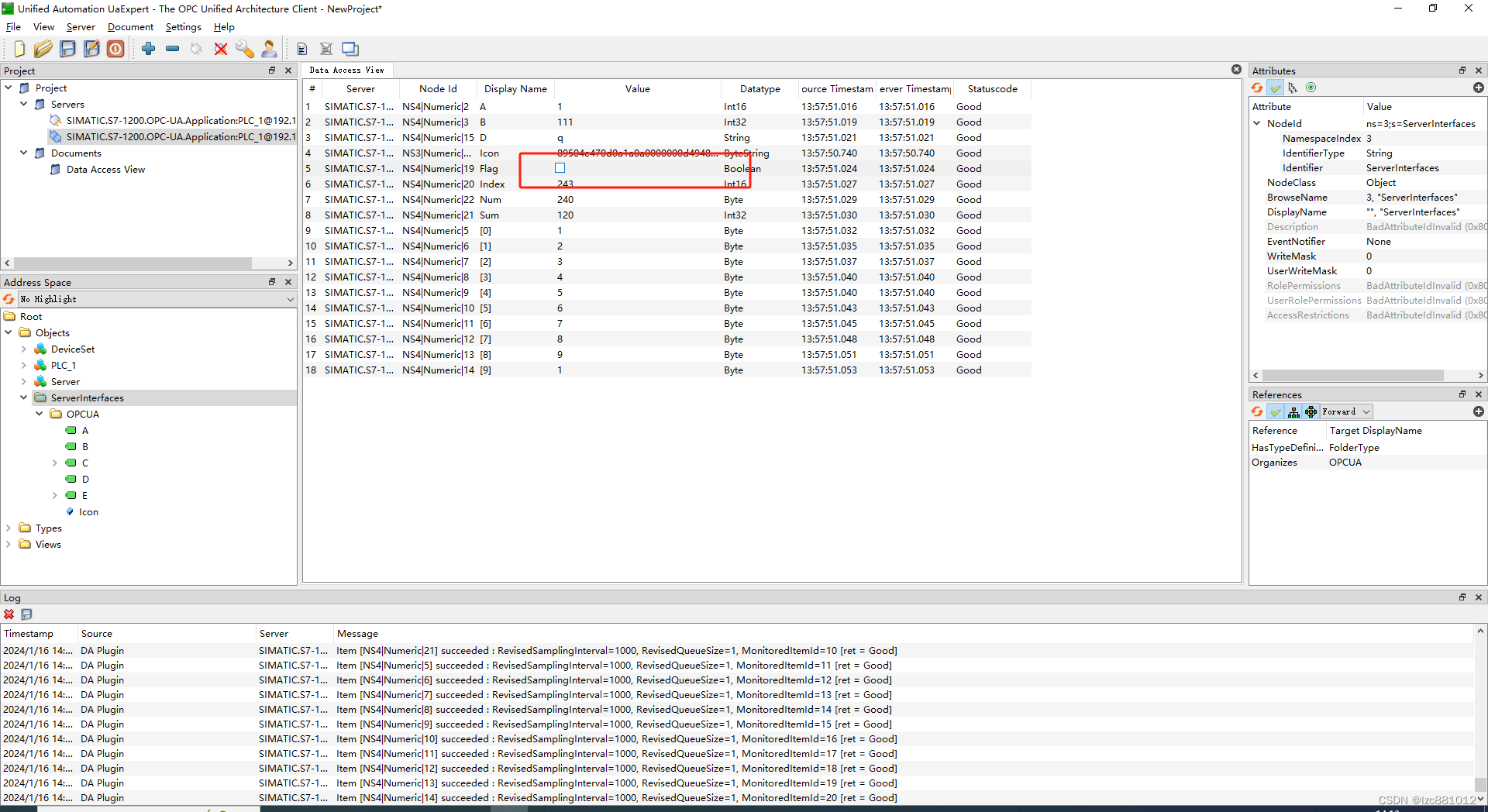1488x812 pixels.
Task: Open the No Highlight combo box
Action: (x=157, y=299)
